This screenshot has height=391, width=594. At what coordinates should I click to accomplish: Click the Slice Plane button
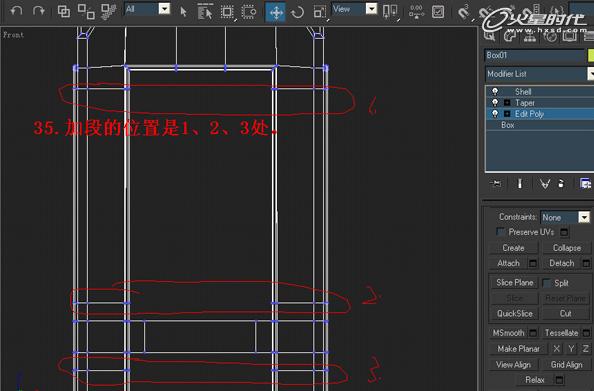coord(514,283)
